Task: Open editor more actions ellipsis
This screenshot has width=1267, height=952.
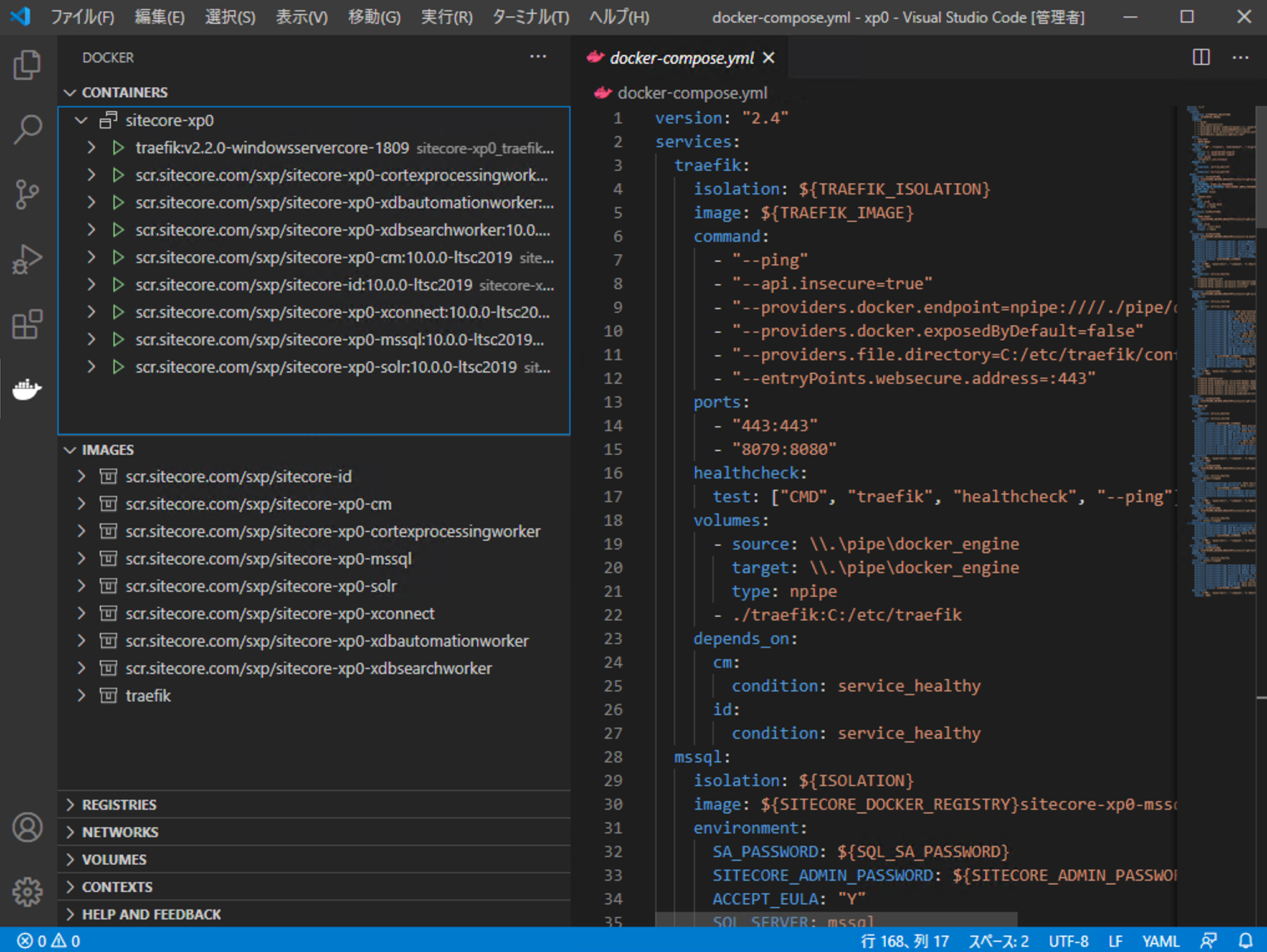Action: 1240,57
